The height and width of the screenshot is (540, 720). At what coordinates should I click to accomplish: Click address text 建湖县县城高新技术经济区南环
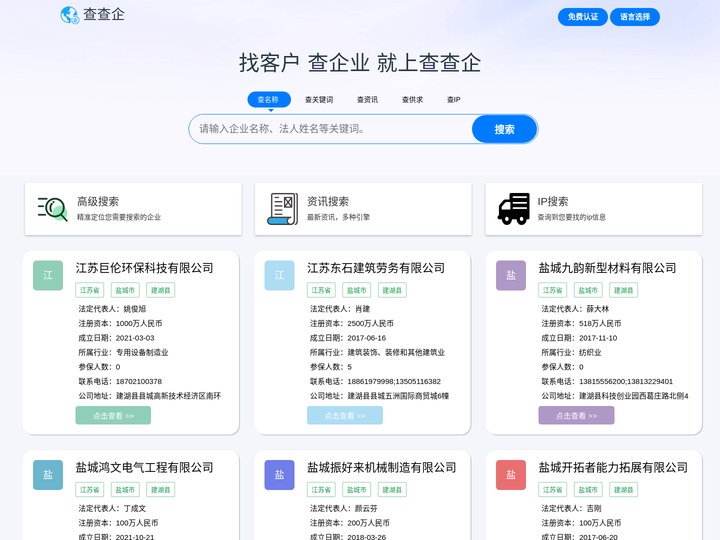click(x=168, y=396)
